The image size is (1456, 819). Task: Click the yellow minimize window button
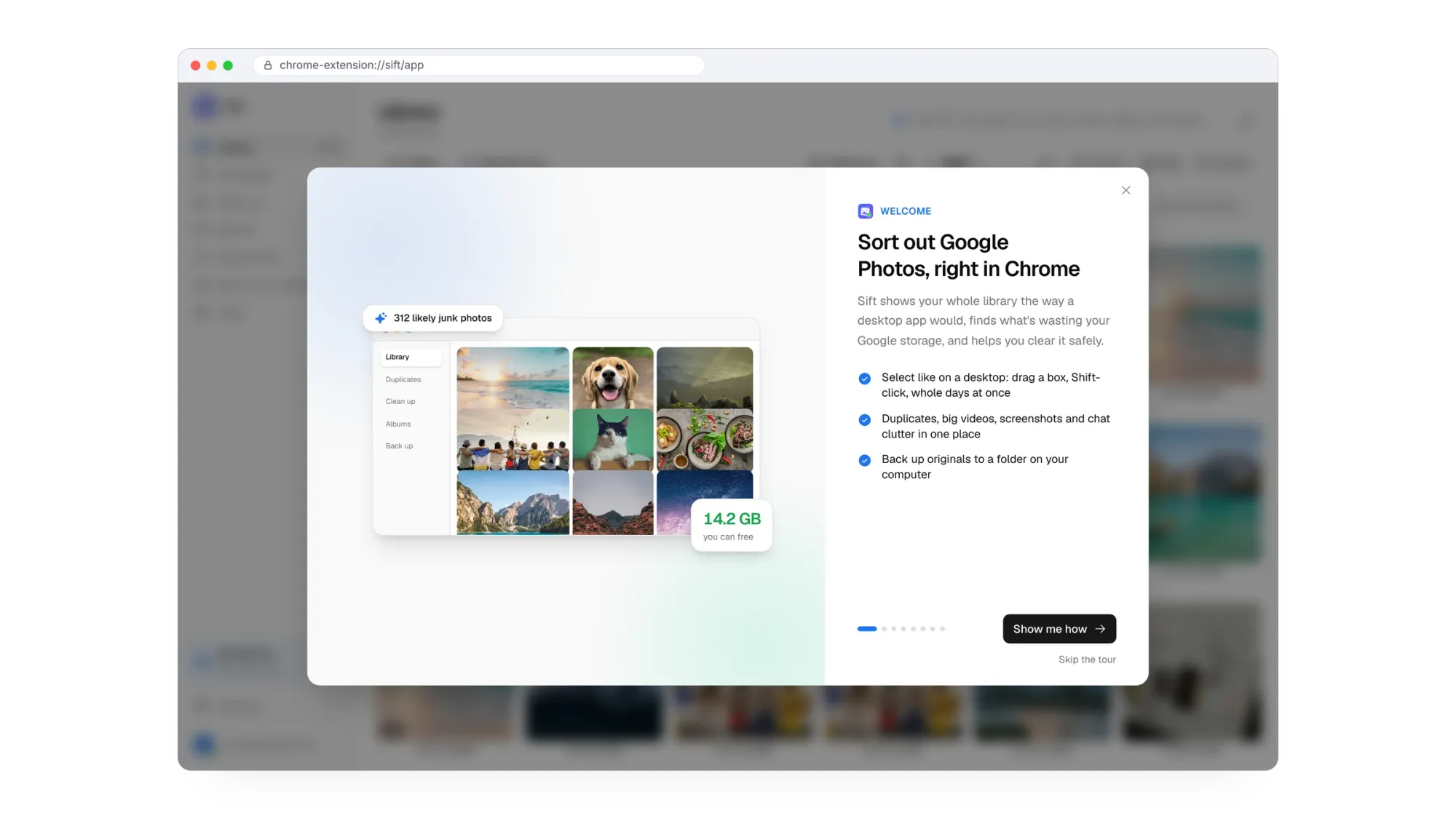click(212, 66)
